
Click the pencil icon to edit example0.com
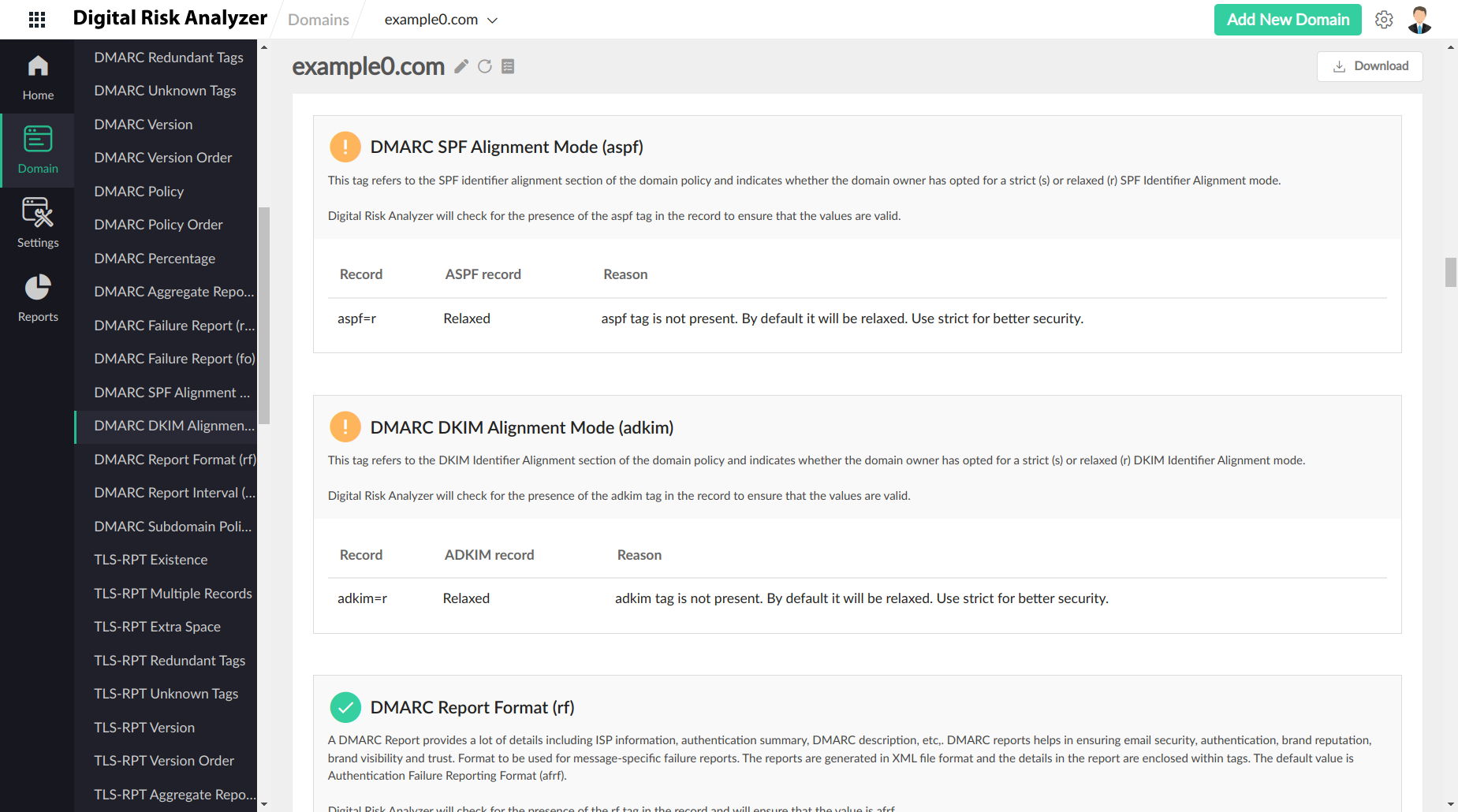461,66
